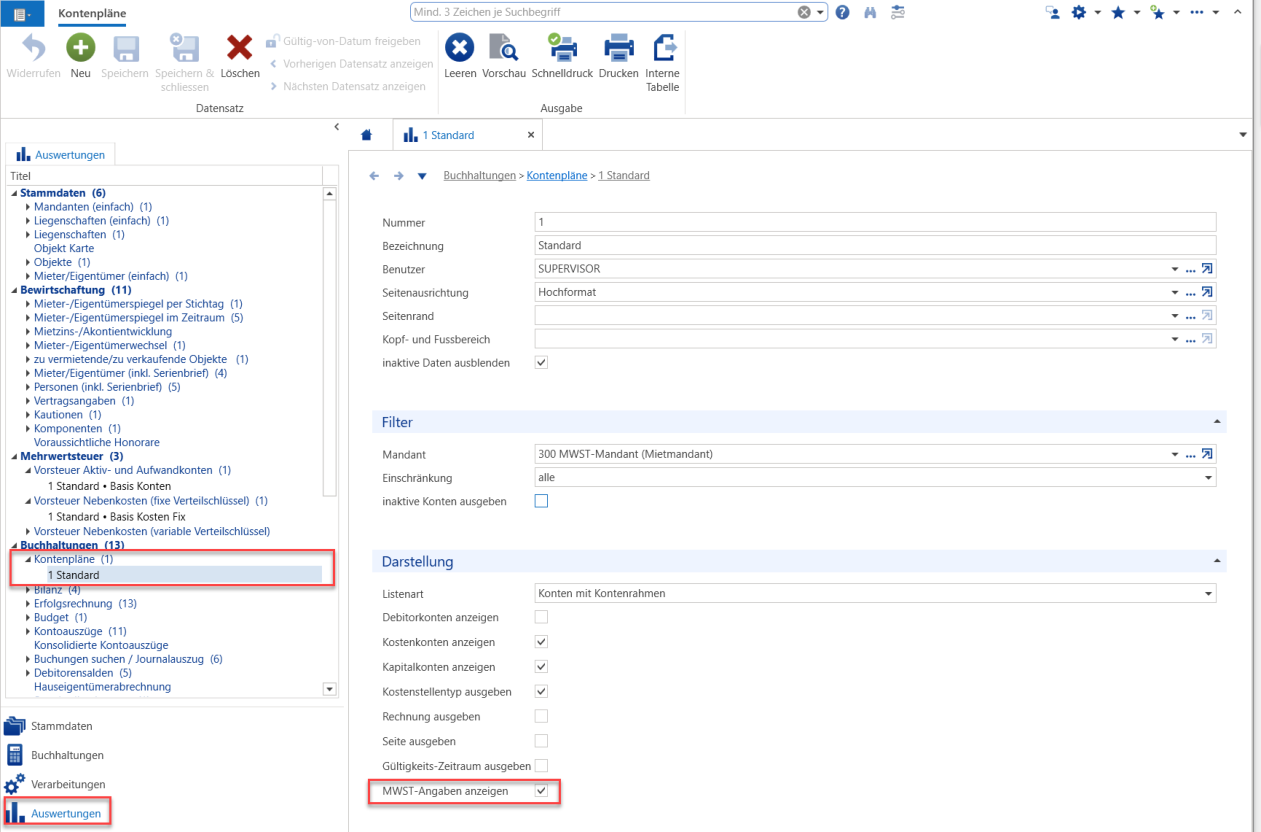Navigate back with breadcrumb left arrow
1261x832 pixels.
coord(374,176)
